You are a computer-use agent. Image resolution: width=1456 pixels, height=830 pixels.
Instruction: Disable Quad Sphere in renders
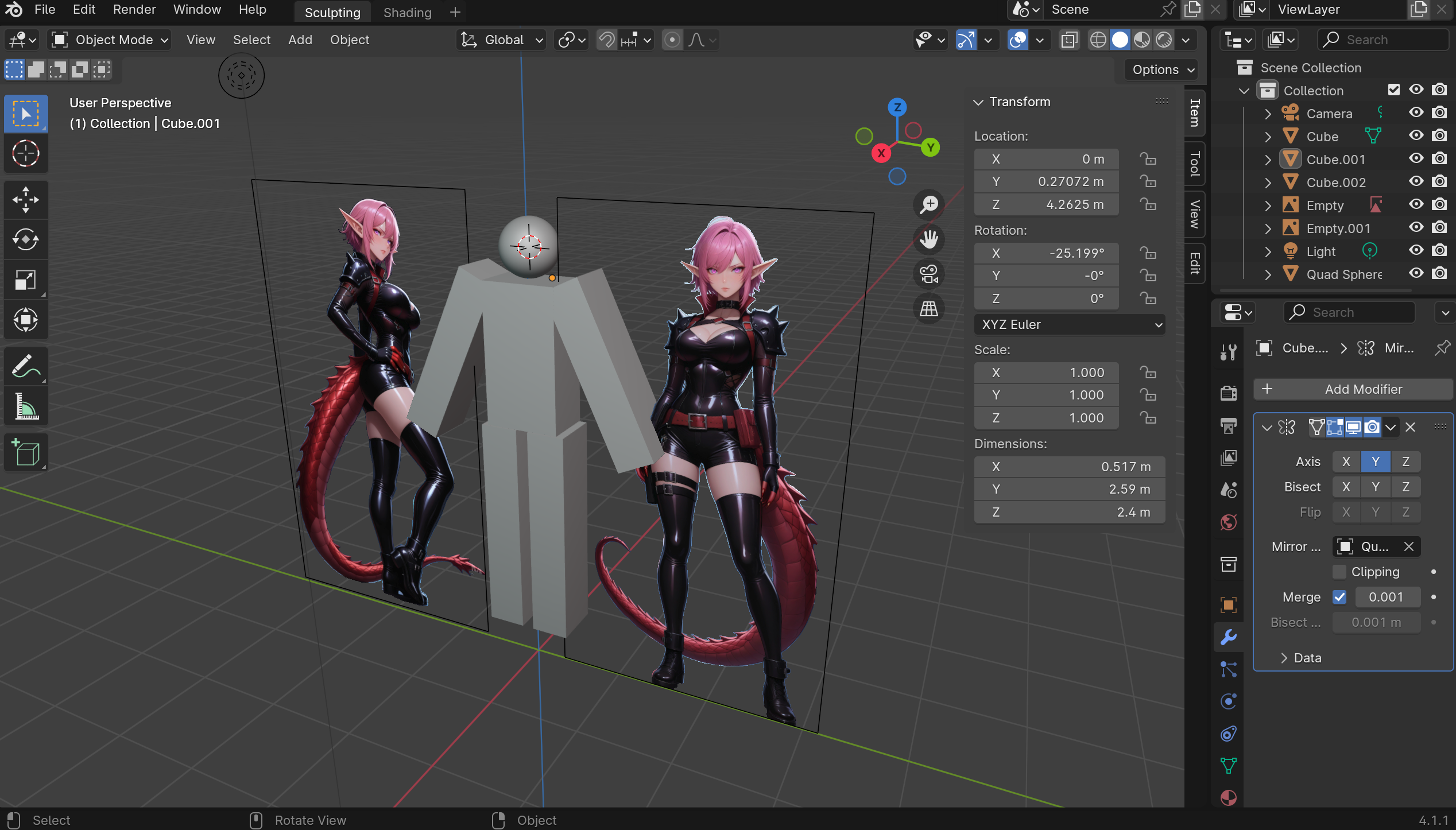1439,274
